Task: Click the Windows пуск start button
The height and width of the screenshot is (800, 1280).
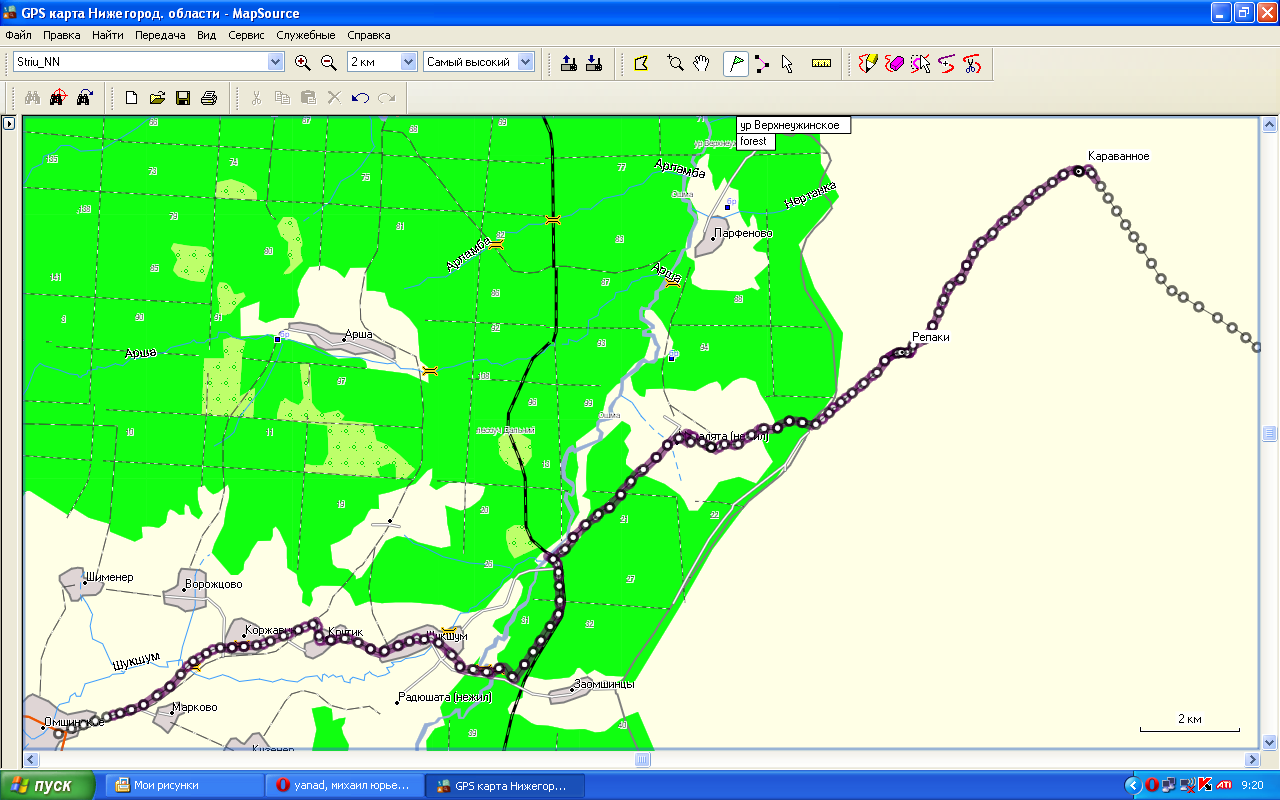Action: coord(47,785)
